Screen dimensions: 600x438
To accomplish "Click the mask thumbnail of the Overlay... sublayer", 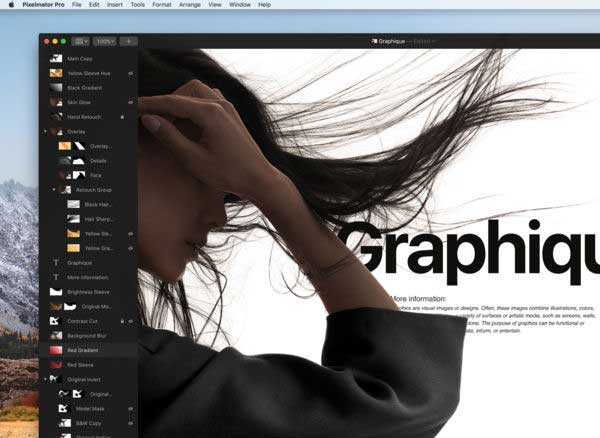I will tap(79, 146).
